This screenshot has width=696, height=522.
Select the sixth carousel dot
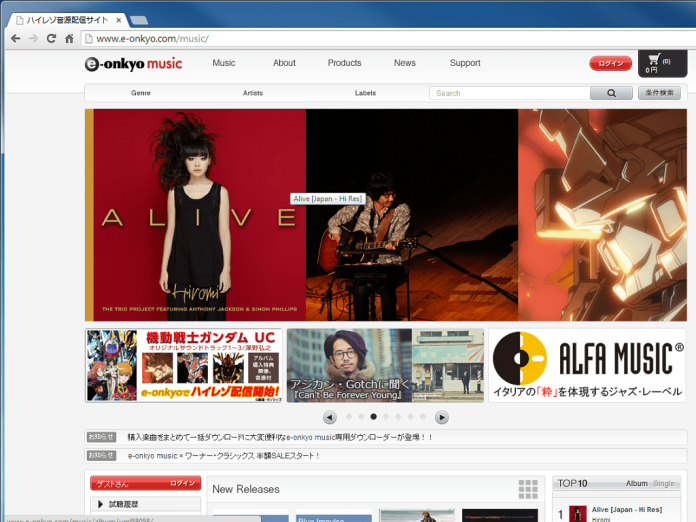[411, 417]
